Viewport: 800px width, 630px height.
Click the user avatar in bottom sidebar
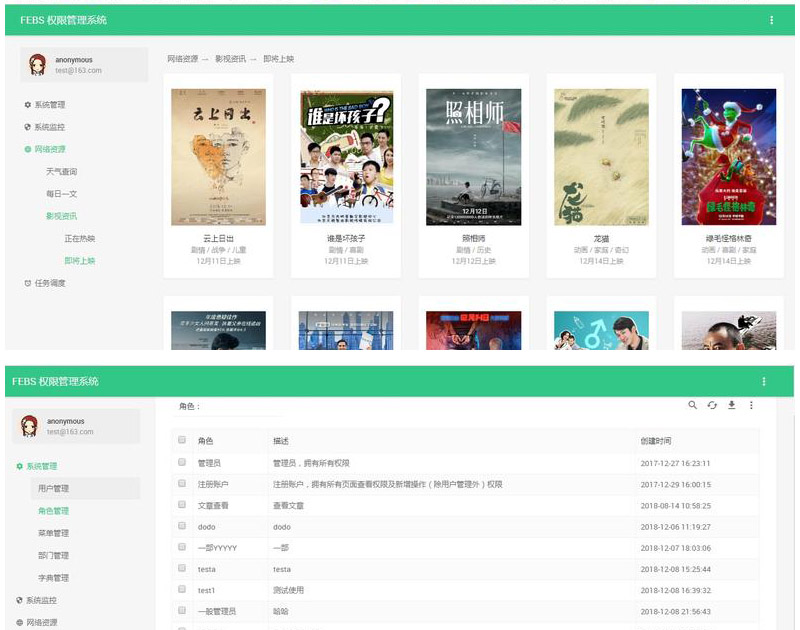29,426
